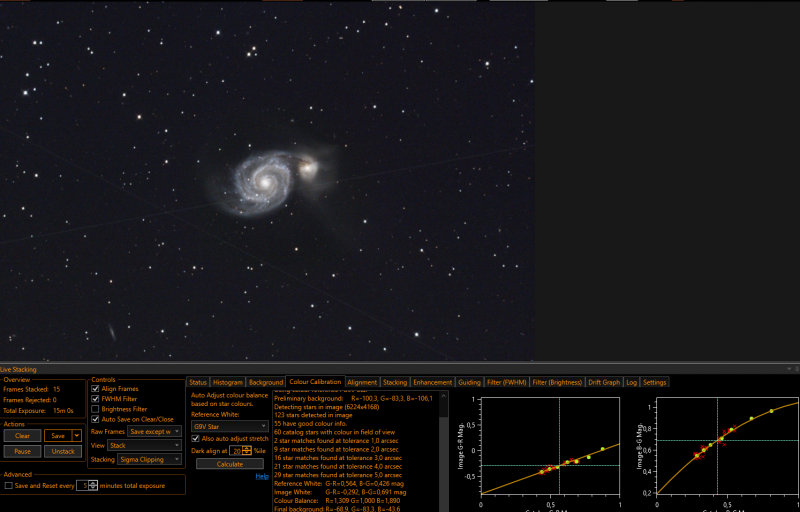This screenshot has width=800, height=512.
Task: Open the Live Stacking panel options arrow
Action: [x=789, y=369]
